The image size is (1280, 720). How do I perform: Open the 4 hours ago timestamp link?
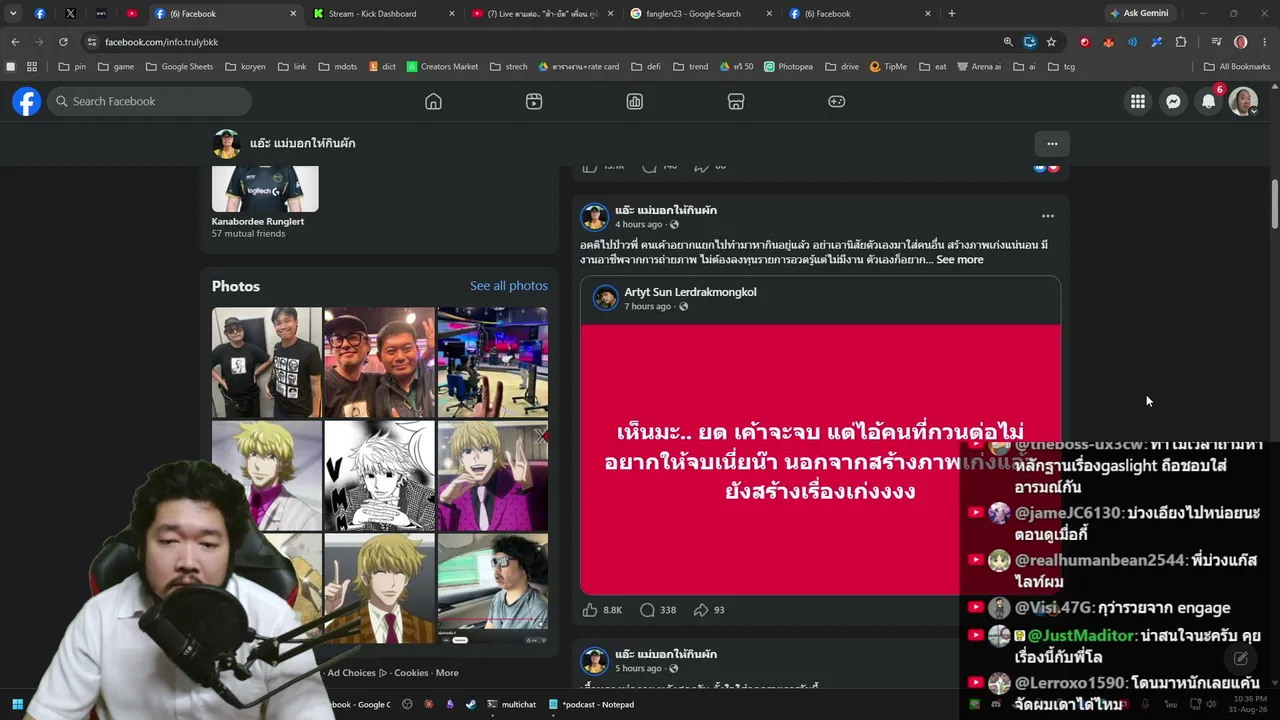tap(639, 224)
